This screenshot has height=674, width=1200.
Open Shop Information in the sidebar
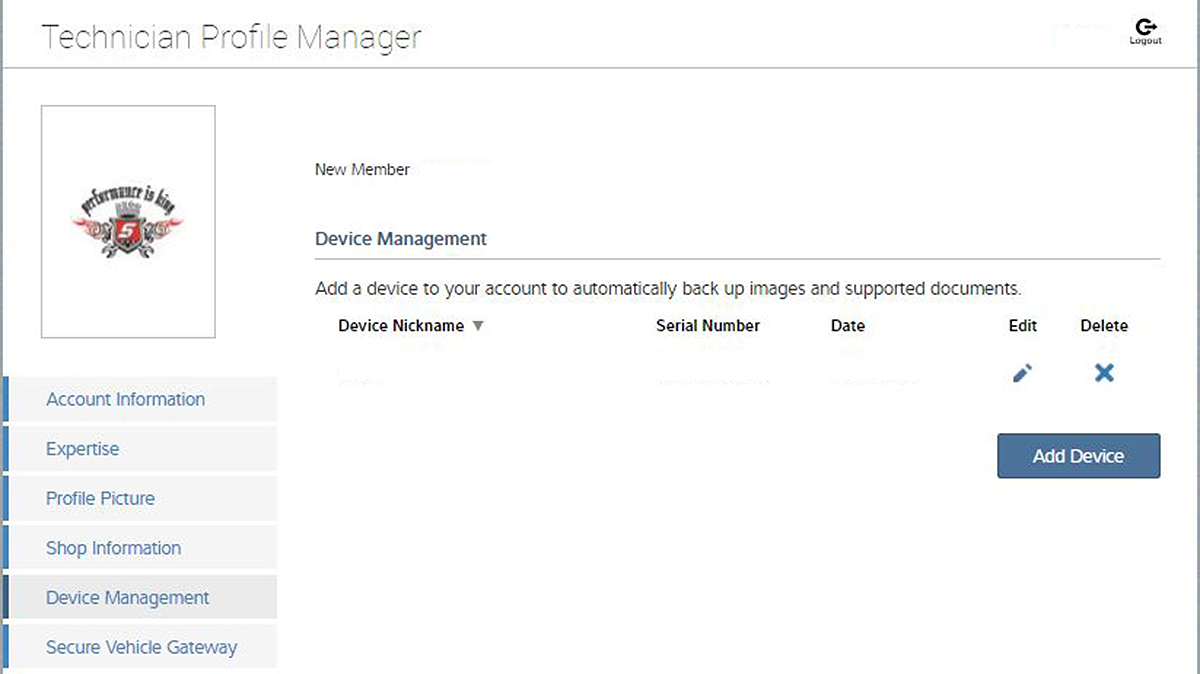point(113,548)
